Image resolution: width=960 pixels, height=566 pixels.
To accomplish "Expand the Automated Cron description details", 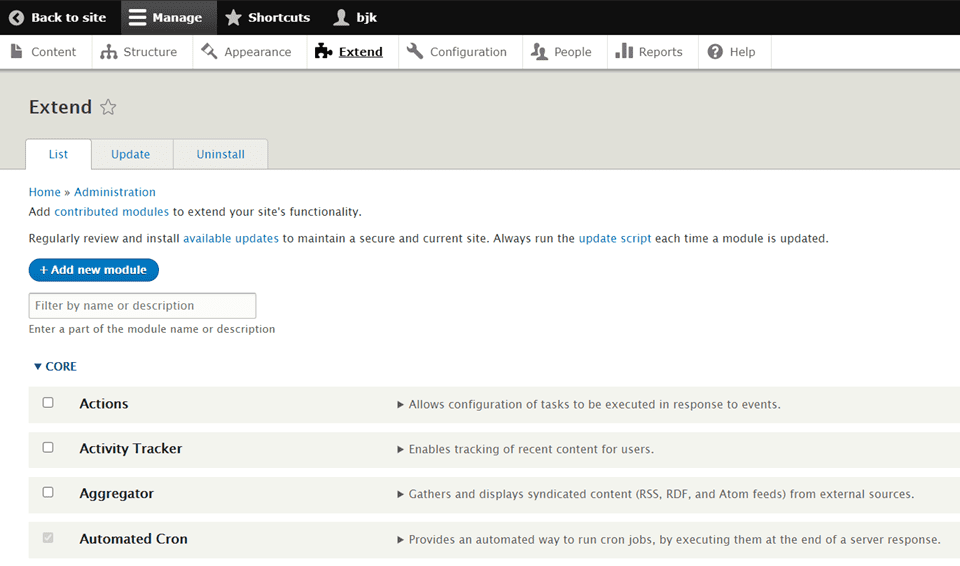I will pos(400,540).
